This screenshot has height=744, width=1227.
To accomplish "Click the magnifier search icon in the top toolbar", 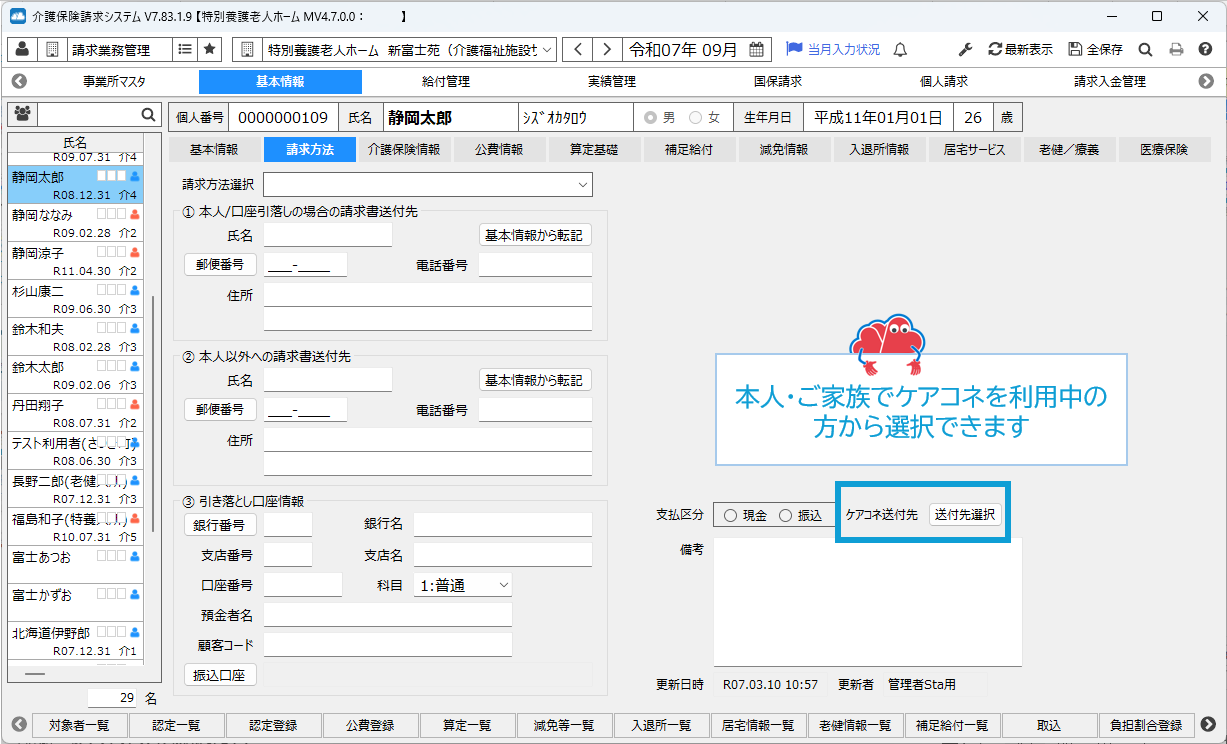I will (x=1146, y=49).
